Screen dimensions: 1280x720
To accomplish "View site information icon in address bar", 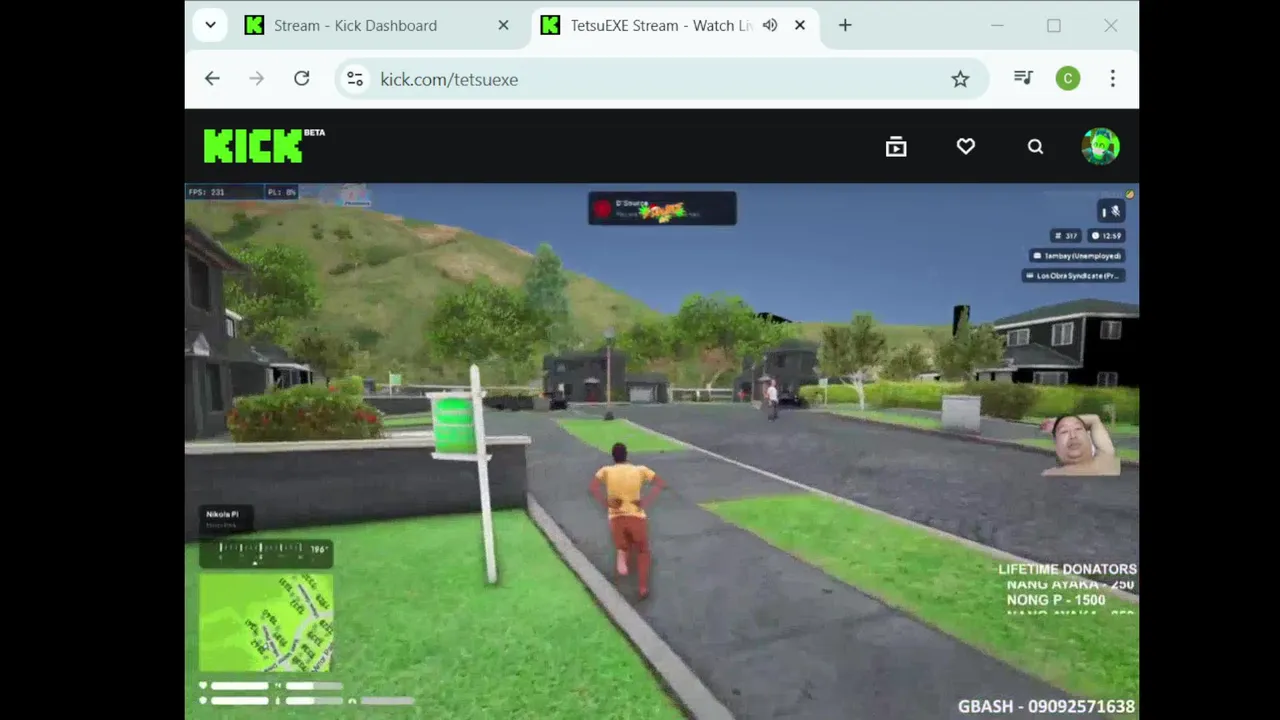I will [x=355, y=79].
